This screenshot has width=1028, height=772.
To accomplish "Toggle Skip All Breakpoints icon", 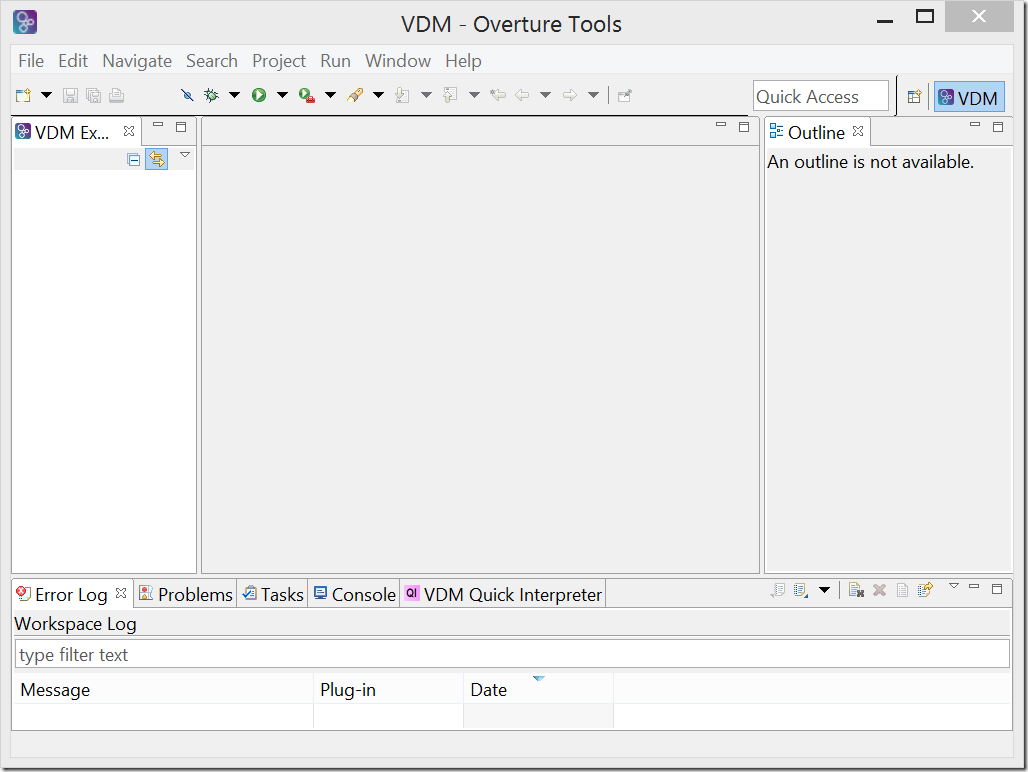I will tap(188, 96).
